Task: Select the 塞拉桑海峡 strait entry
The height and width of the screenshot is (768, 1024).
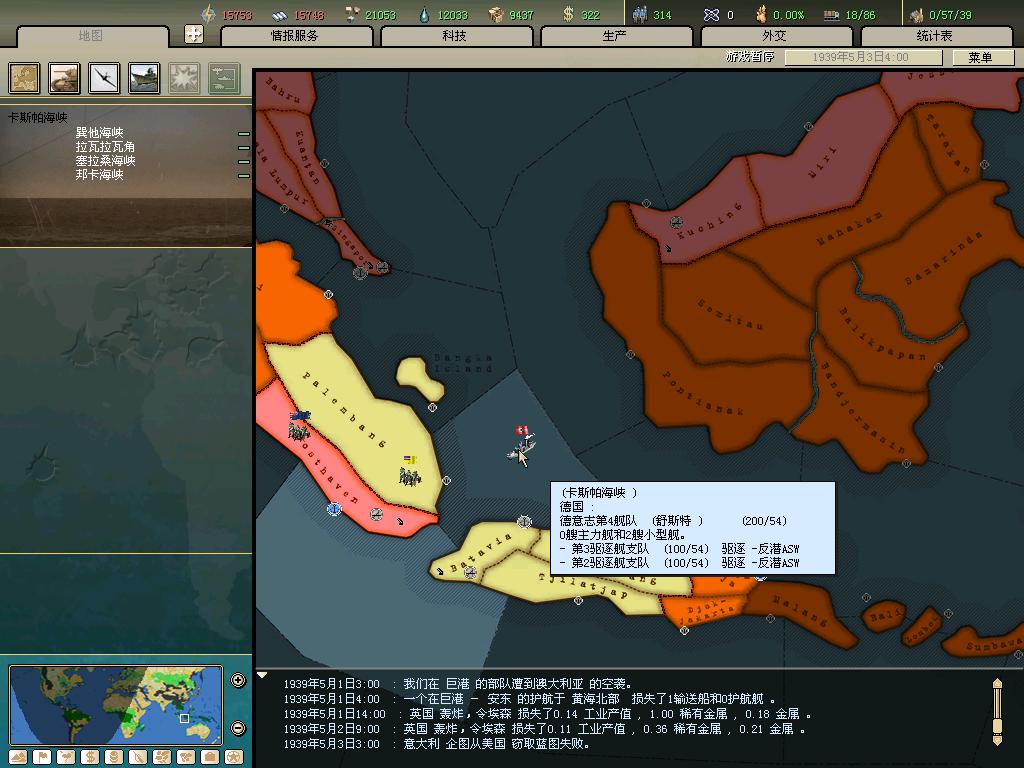Action: pyautogui.click(x=105, y=161)
